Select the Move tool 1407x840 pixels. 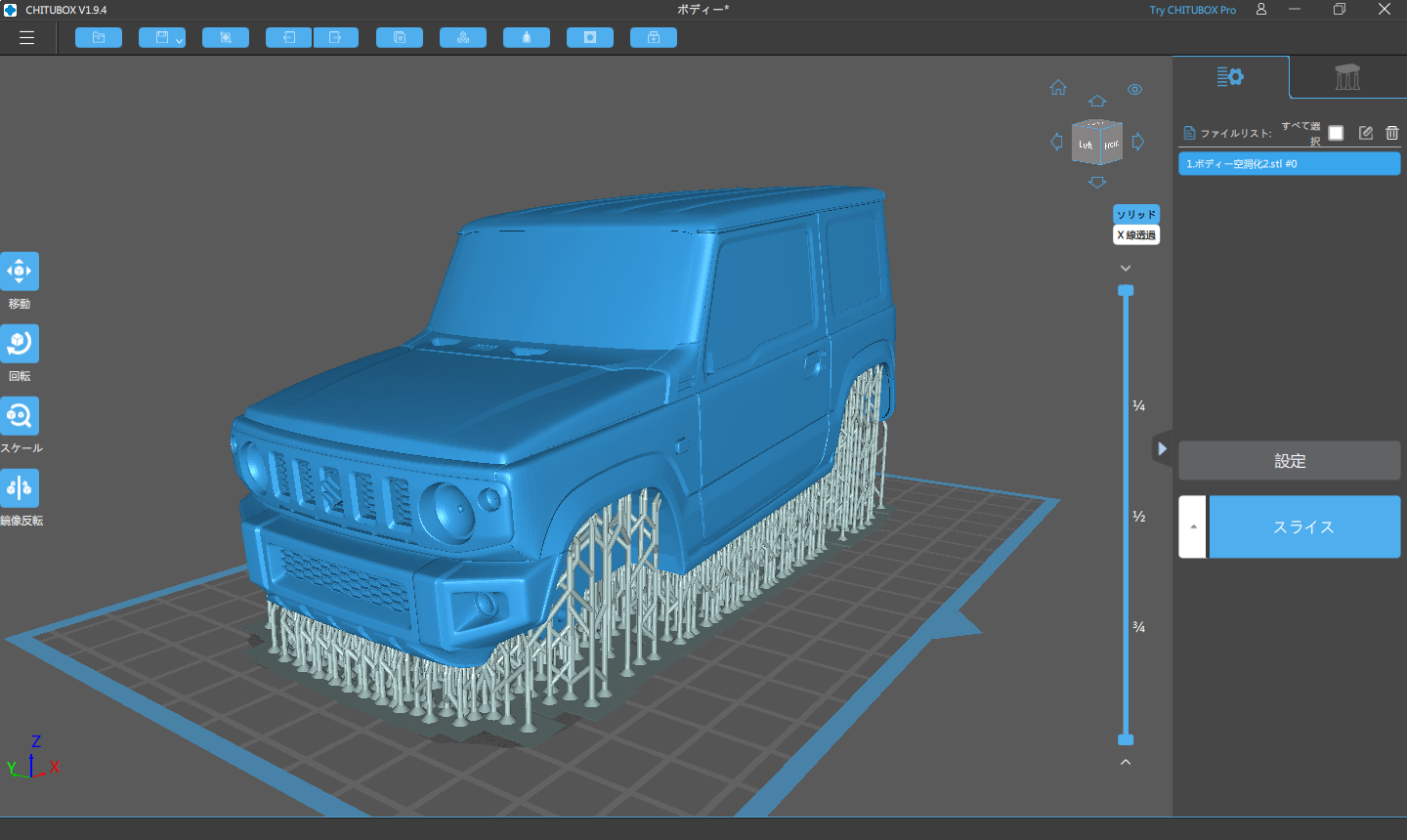[20, 272]
